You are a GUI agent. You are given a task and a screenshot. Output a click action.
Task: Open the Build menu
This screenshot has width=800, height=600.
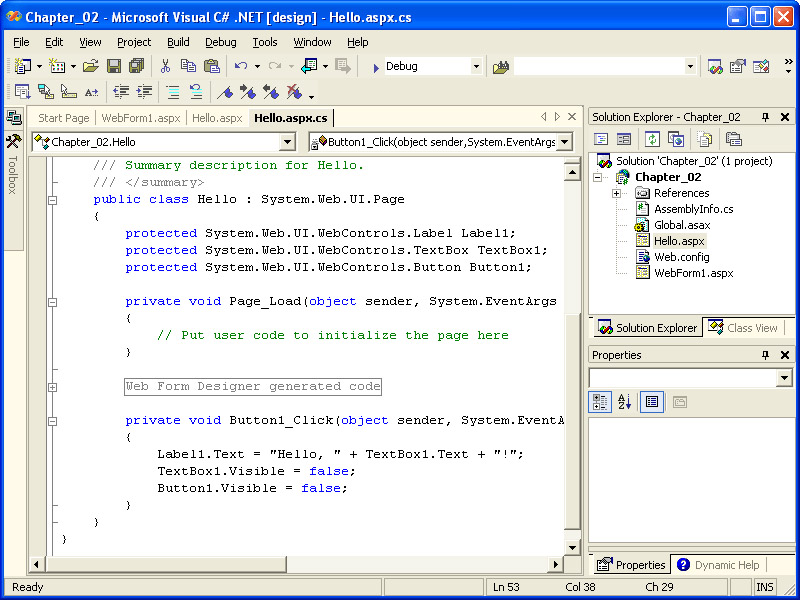(178, 42)
